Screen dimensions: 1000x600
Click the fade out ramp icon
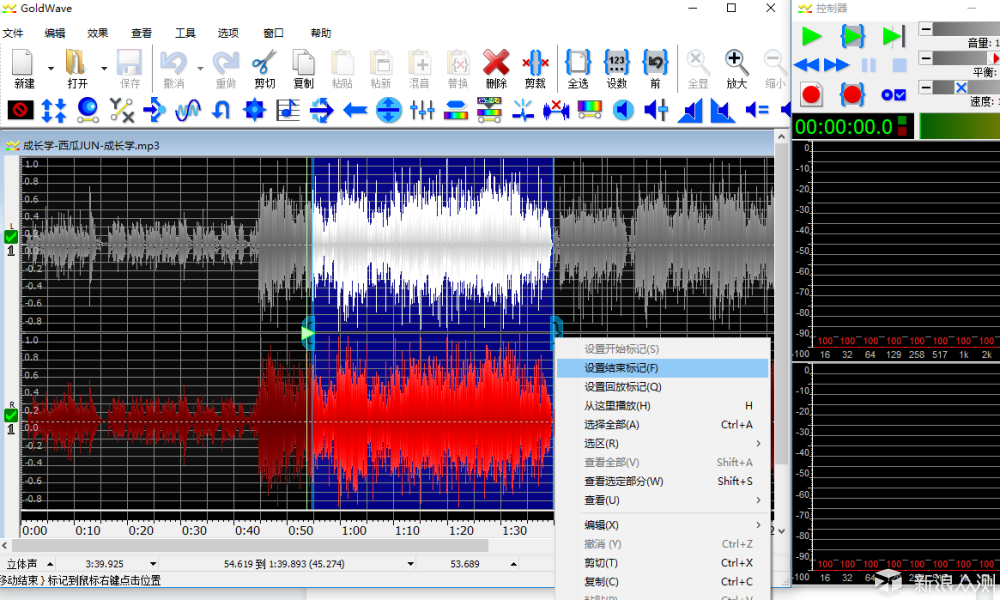point(723,110)
